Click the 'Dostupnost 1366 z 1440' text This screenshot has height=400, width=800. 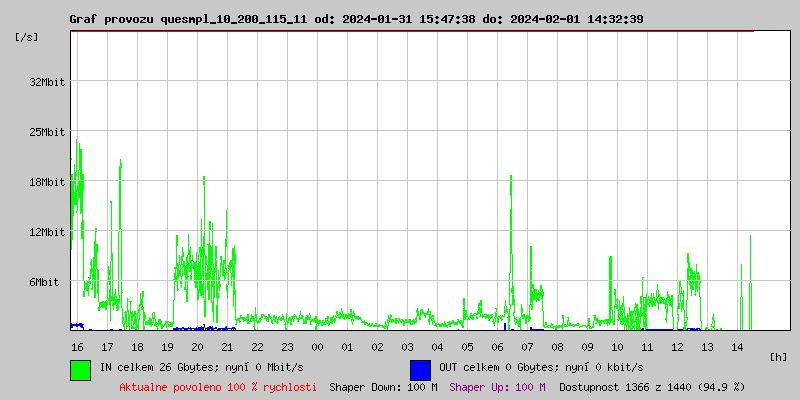click(x=651, y=386)
